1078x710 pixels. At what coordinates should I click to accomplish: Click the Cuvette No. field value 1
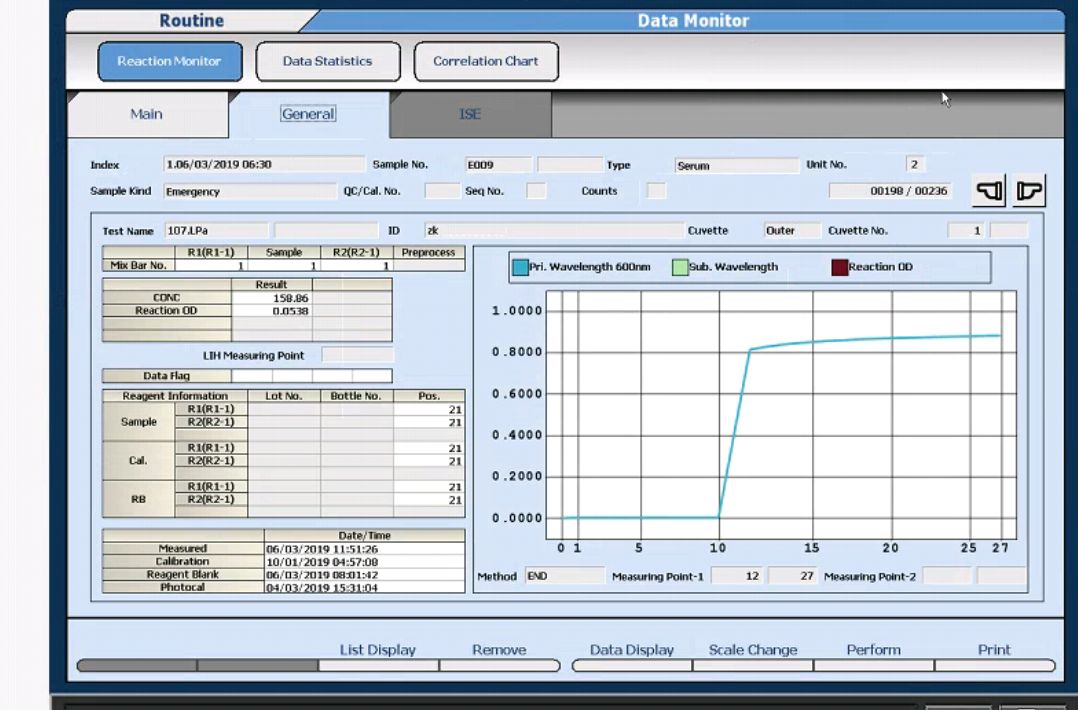coord(967,230)
